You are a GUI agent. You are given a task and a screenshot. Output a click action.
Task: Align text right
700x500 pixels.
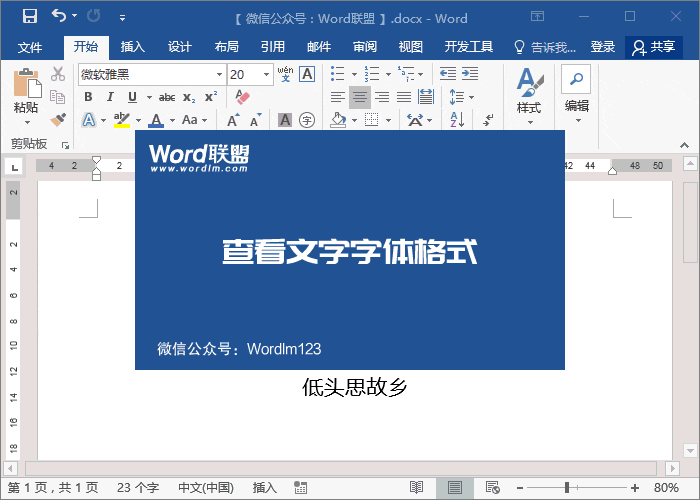pos(382,97)
